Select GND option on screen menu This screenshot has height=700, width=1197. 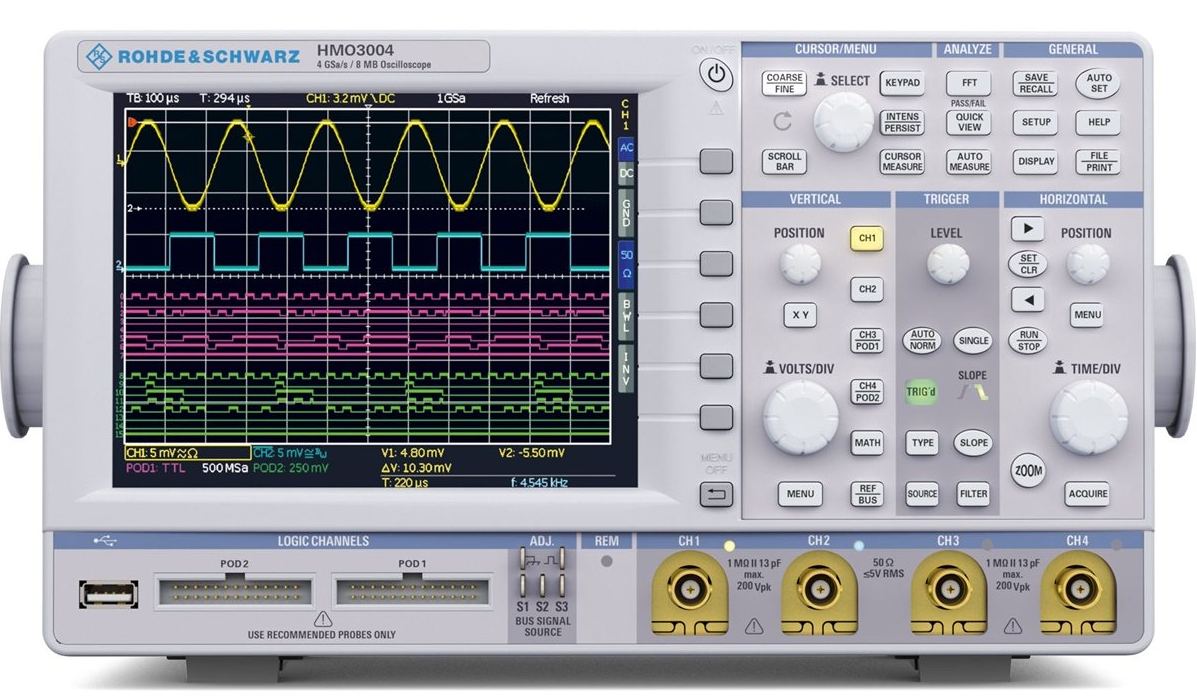[626, 213]
